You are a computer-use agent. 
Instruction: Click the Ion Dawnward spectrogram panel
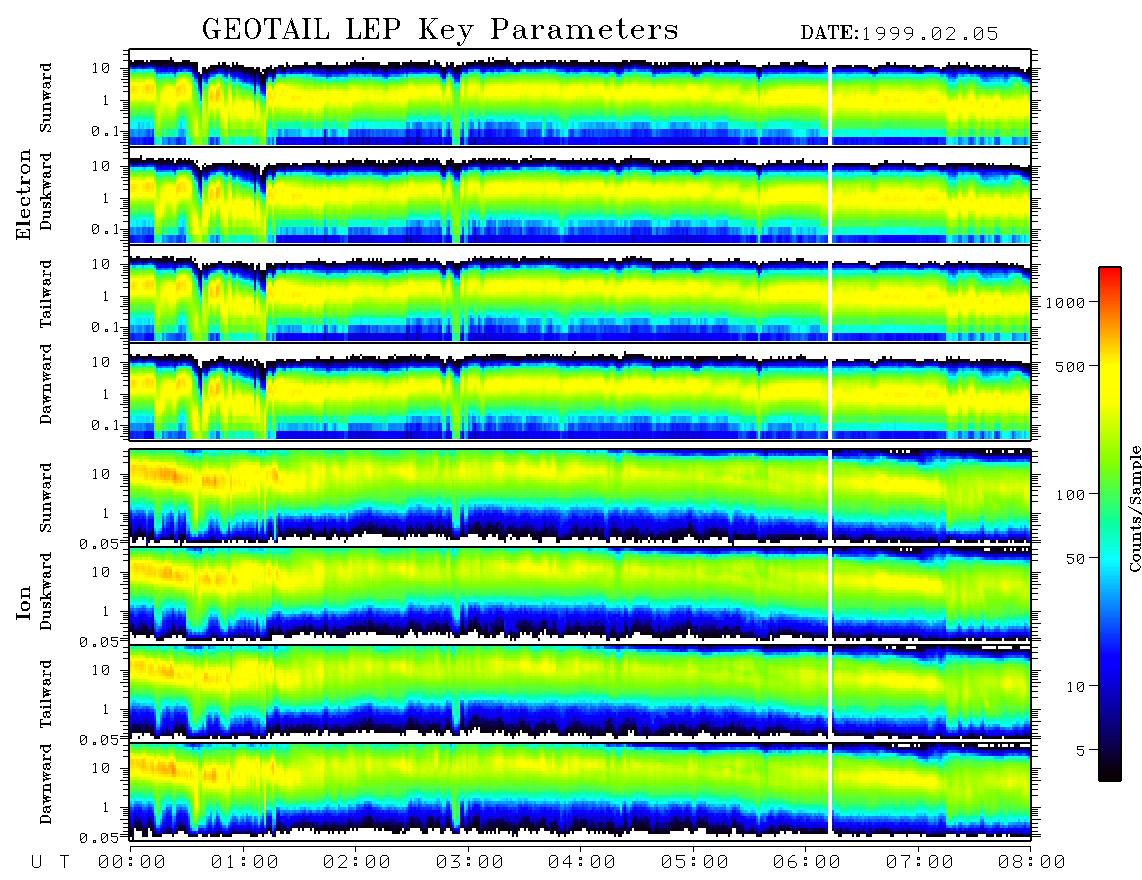coord(580,790)
